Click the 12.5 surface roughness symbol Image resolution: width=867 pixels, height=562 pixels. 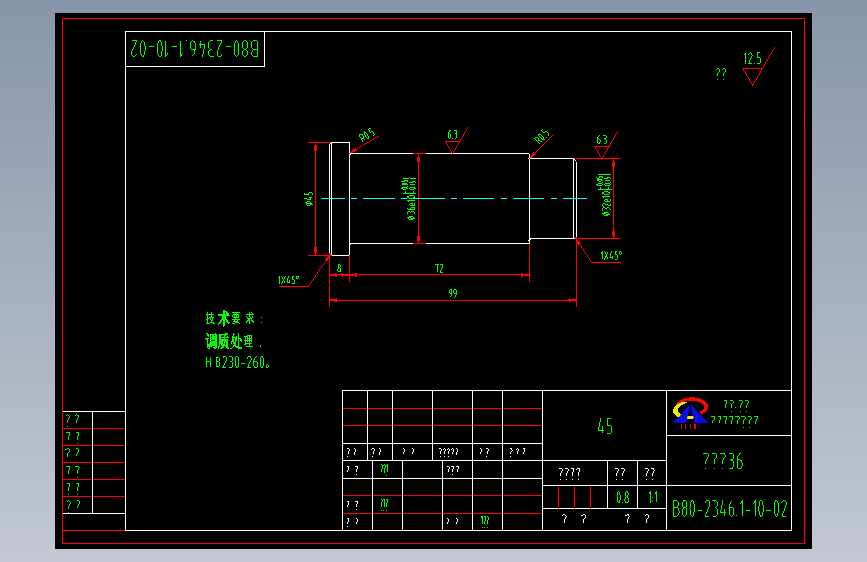coord(758,66)
